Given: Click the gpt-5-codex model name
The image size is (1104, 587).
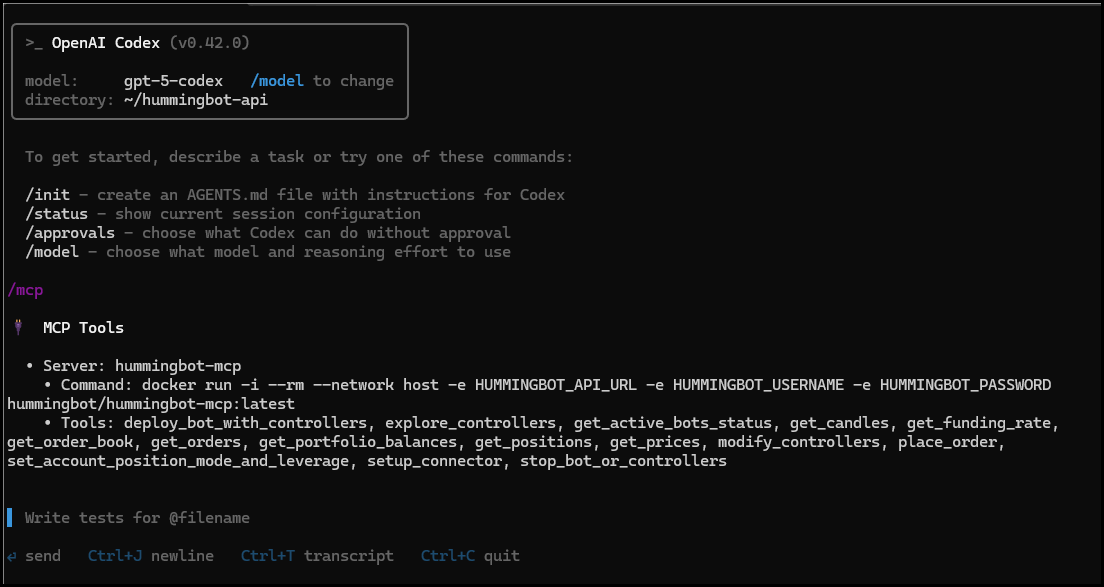Looking at the screenshot, I should [175, 80].
